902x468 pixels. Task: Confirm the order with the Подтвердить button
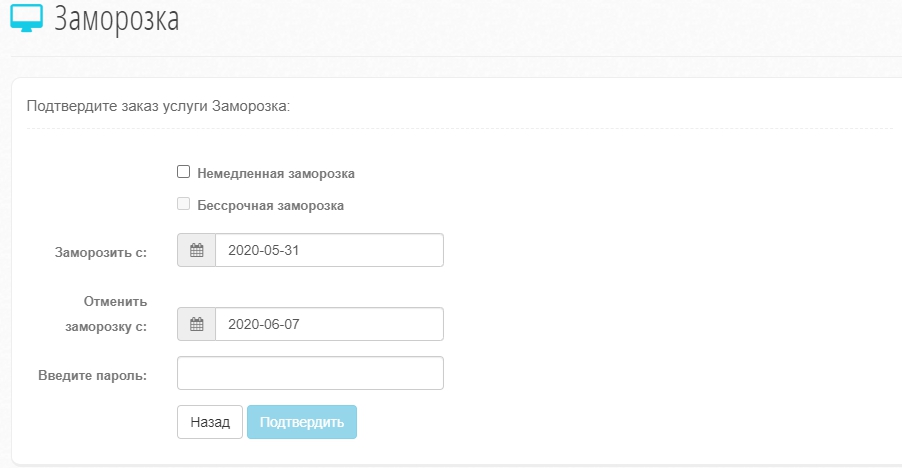302,422
